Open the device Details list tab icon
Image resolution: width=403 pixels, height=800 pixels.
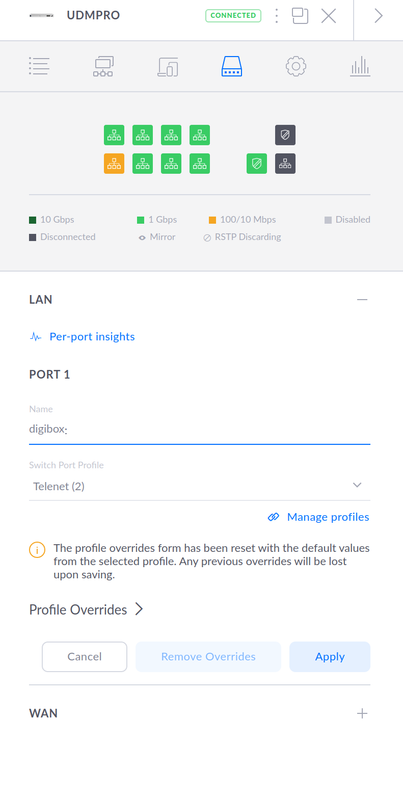39,66
